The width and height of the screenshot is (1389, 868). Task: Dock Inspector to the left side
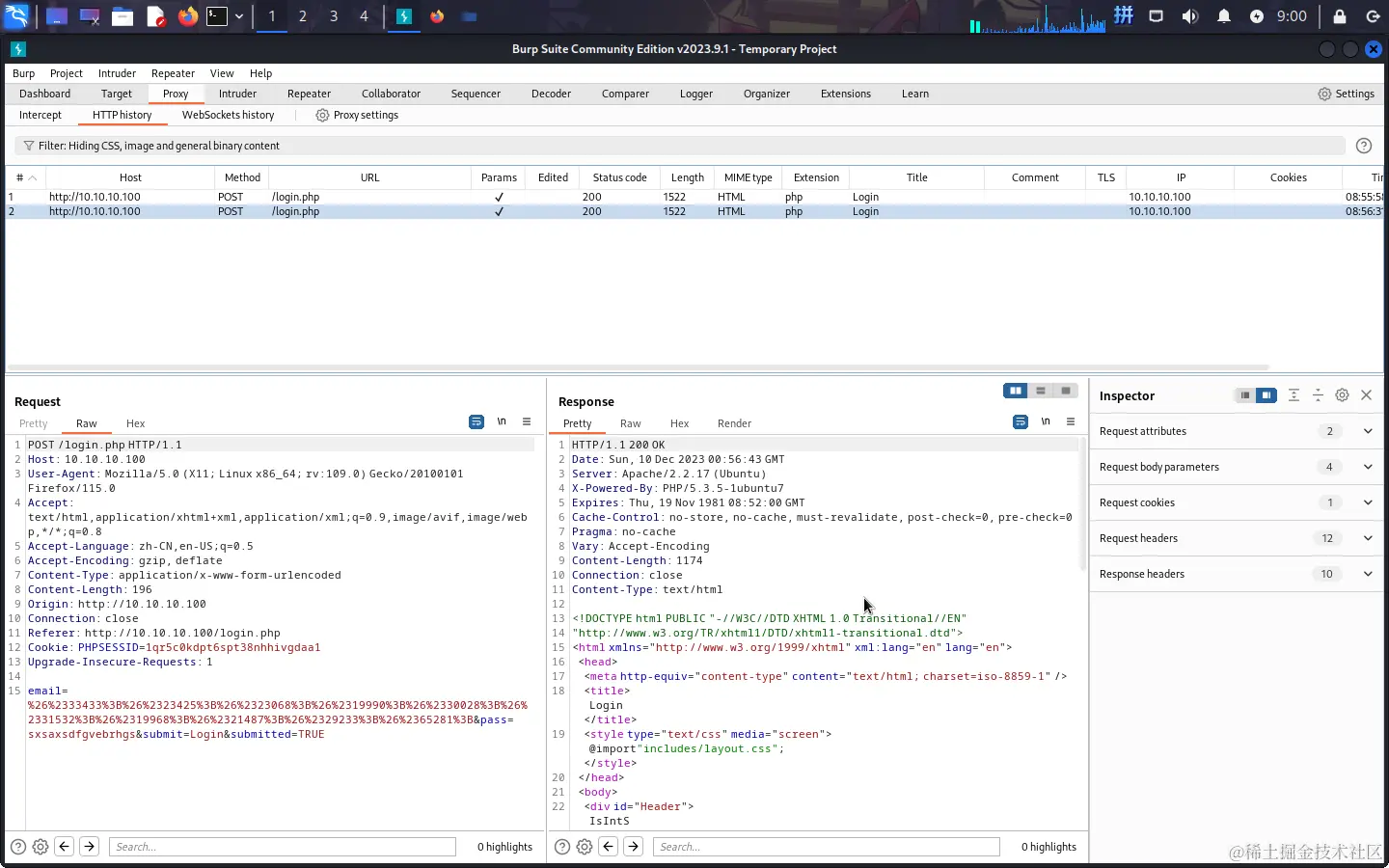coord(1245,395)
